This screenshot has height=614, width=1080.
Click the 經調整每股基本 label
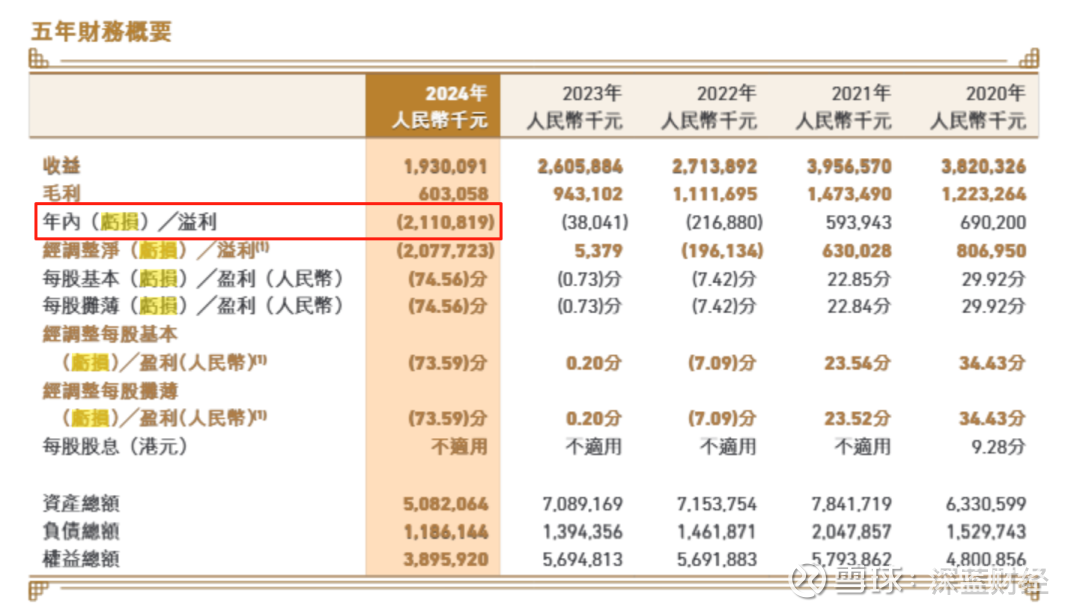pos(110,334)
